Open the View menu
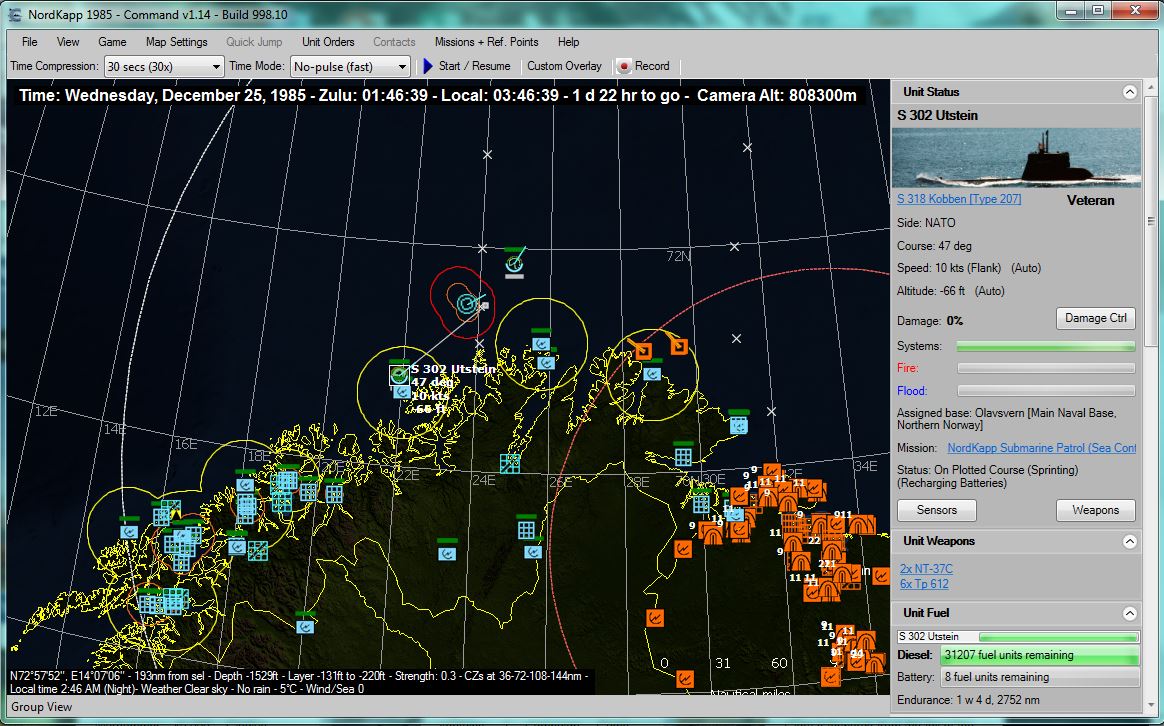Image resolution: width=1164 pixels, height=726 pixels. click(68, 42)
